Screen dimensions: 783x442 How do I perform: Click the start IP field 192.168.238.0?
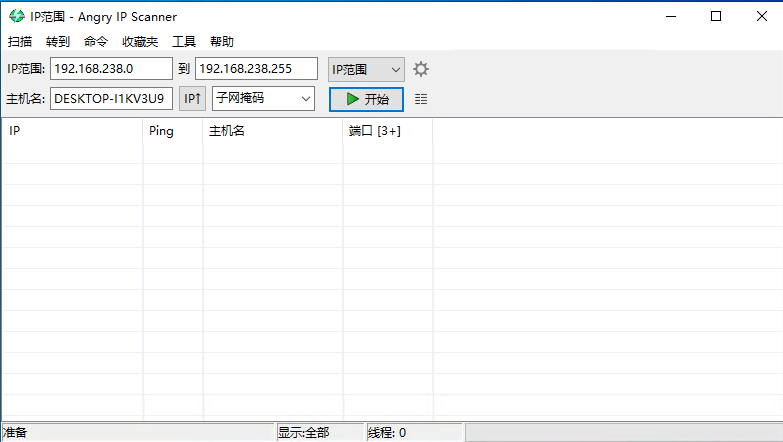click(111, 68)
